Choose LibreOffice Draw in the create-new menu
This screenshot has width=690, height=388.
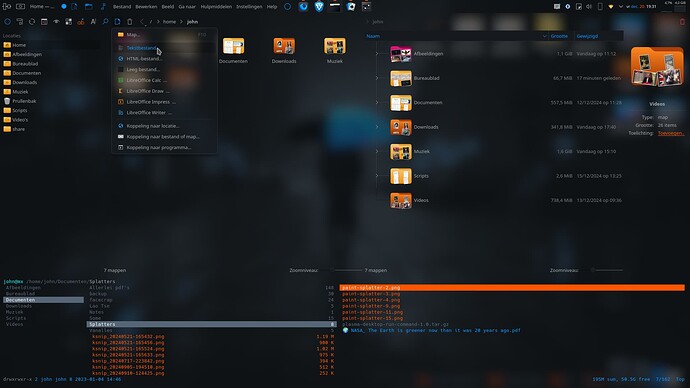point(164,91)
